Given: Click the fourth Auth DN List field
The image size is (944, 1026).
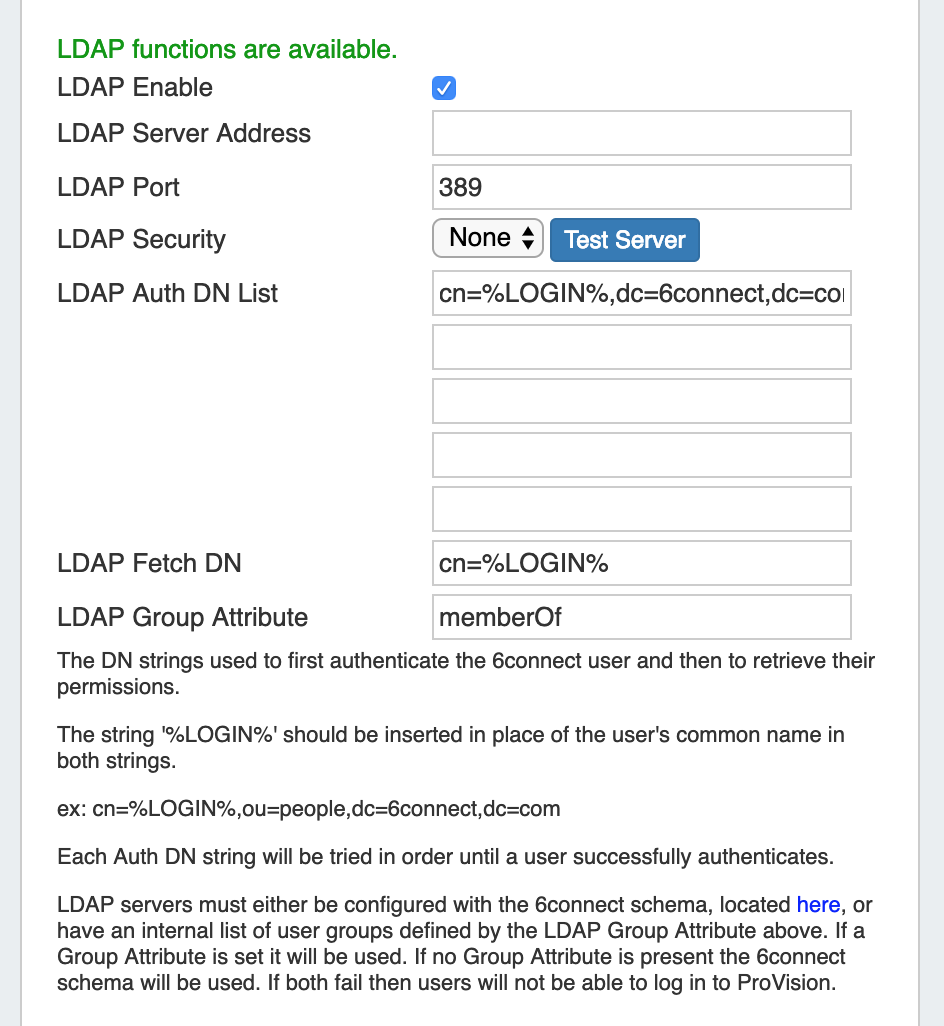Looking at the screenshot, I should (641, 455).
